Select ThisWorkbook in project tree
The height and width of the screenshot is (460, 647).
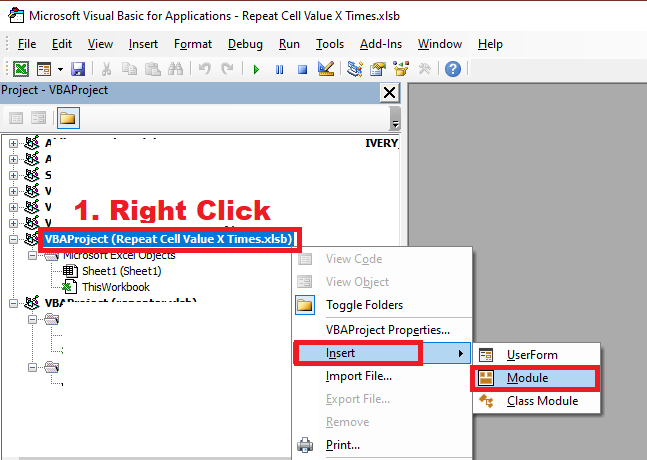[116, 287]
